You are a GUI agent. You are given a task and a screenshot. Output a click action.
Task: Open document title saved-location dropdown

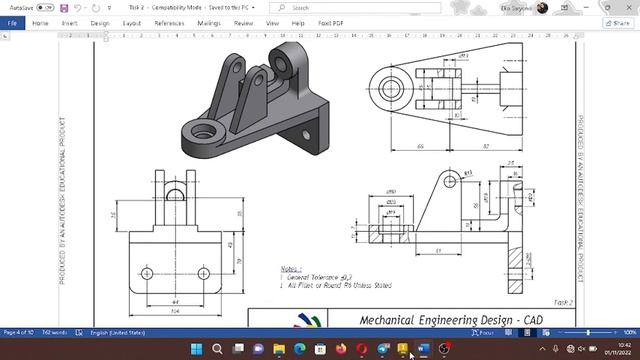coord(253,8)
